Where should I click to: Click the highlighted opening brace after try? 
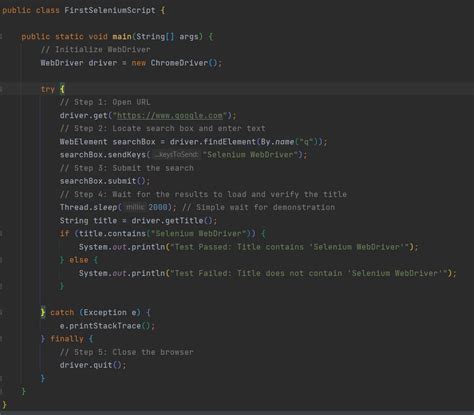coord(62,89)
